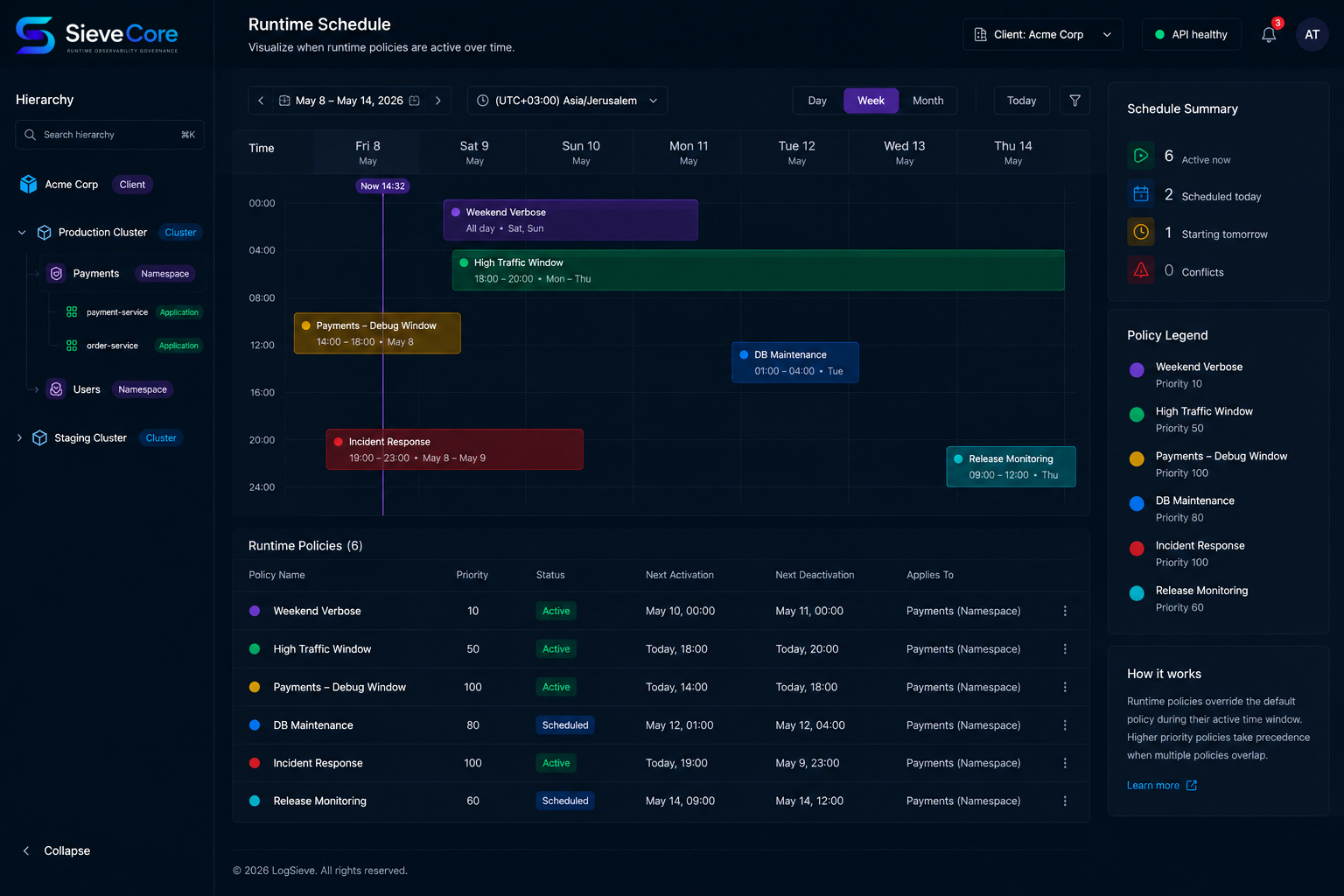Go to previous week arrow
Screen dimensions: 1344x896
point(261,101)
